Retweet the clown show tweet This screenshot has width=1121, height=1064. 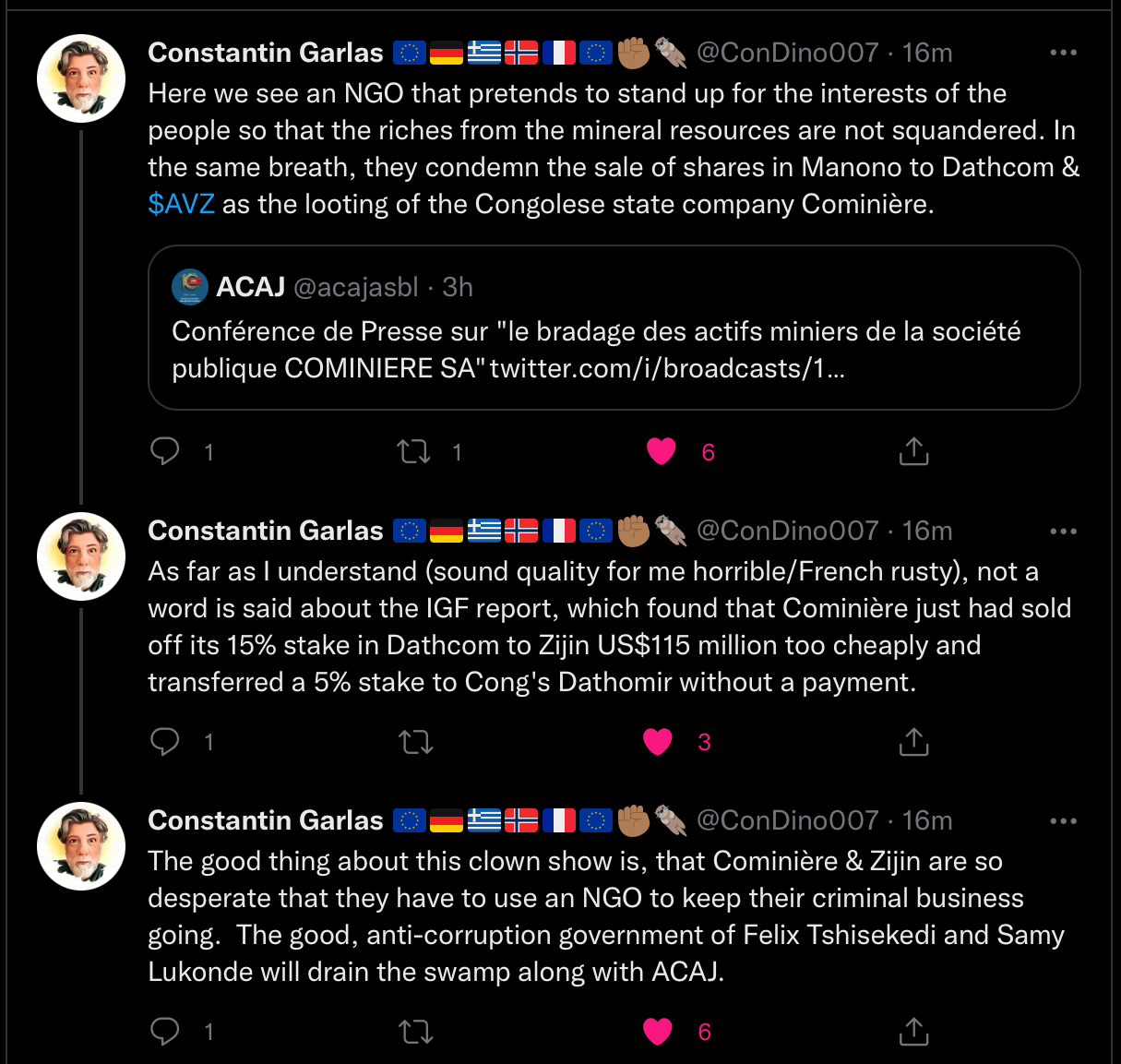416,1031
